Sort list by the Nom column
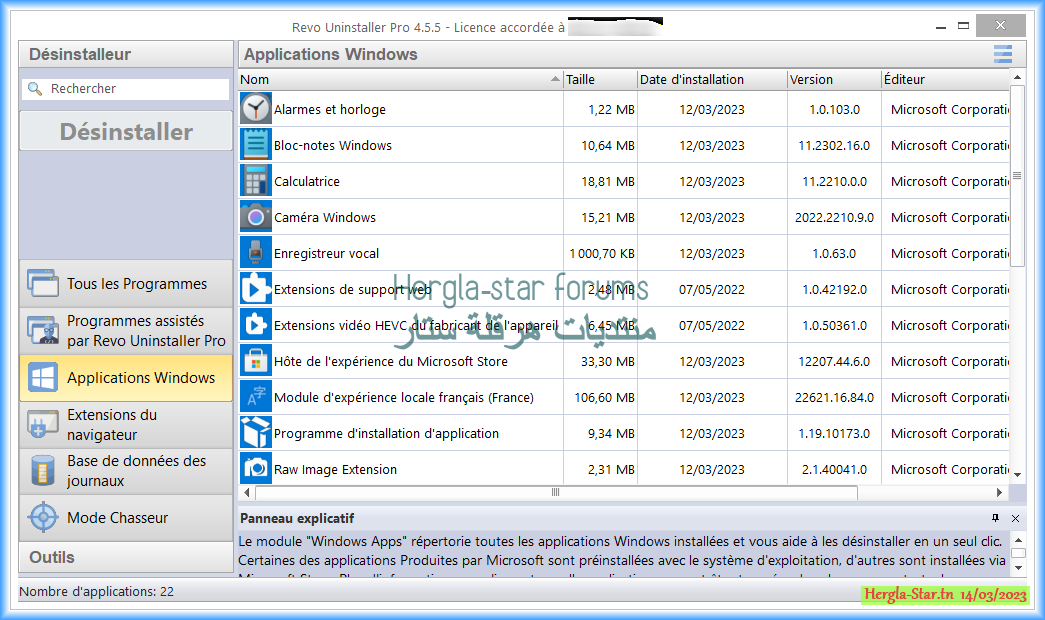 tap(401, 79)
